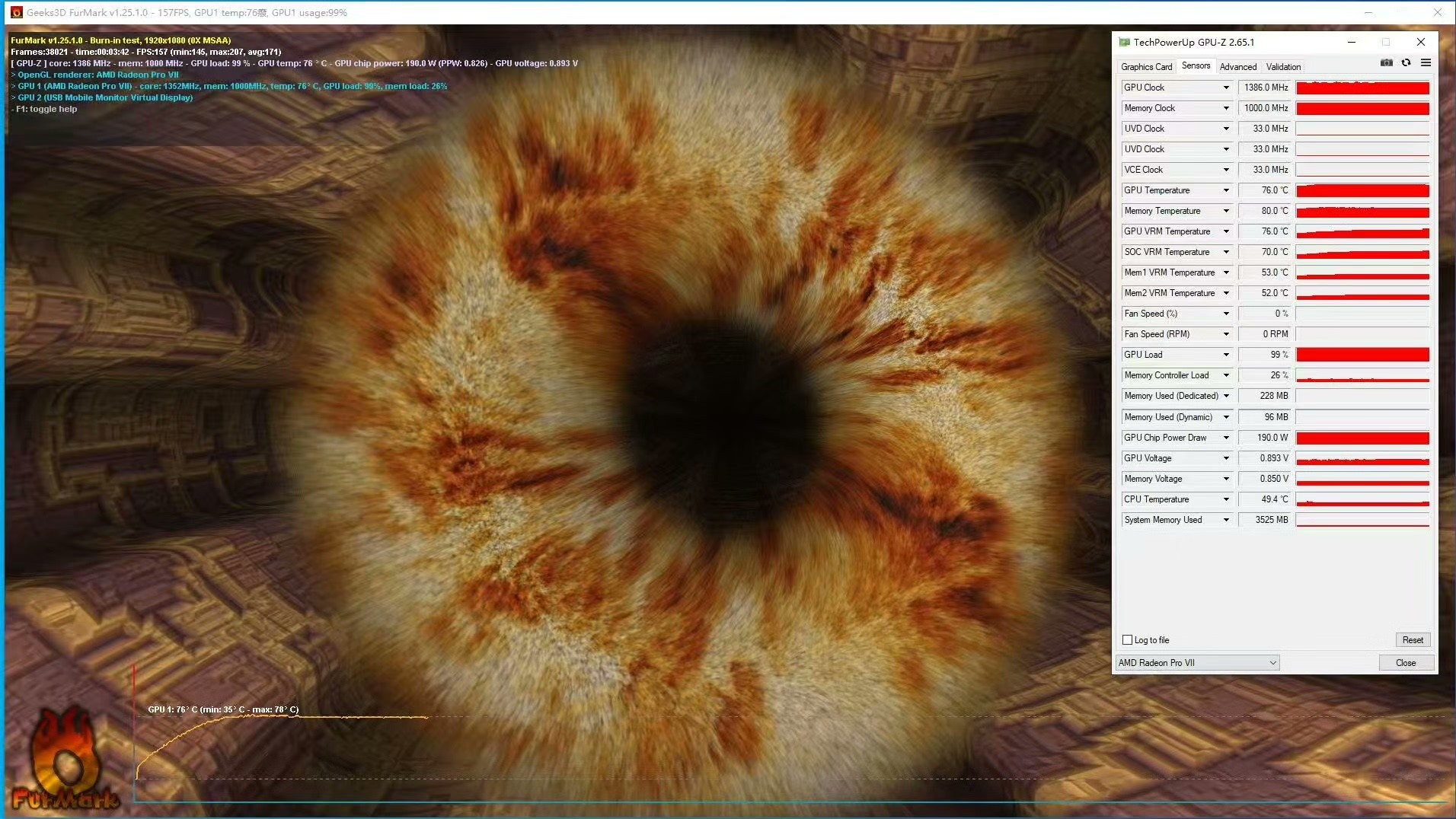Click the FurMark title bar app icon
This screenshot has height=819, width=1456.
pyautogui.click(x=16, y=12)
